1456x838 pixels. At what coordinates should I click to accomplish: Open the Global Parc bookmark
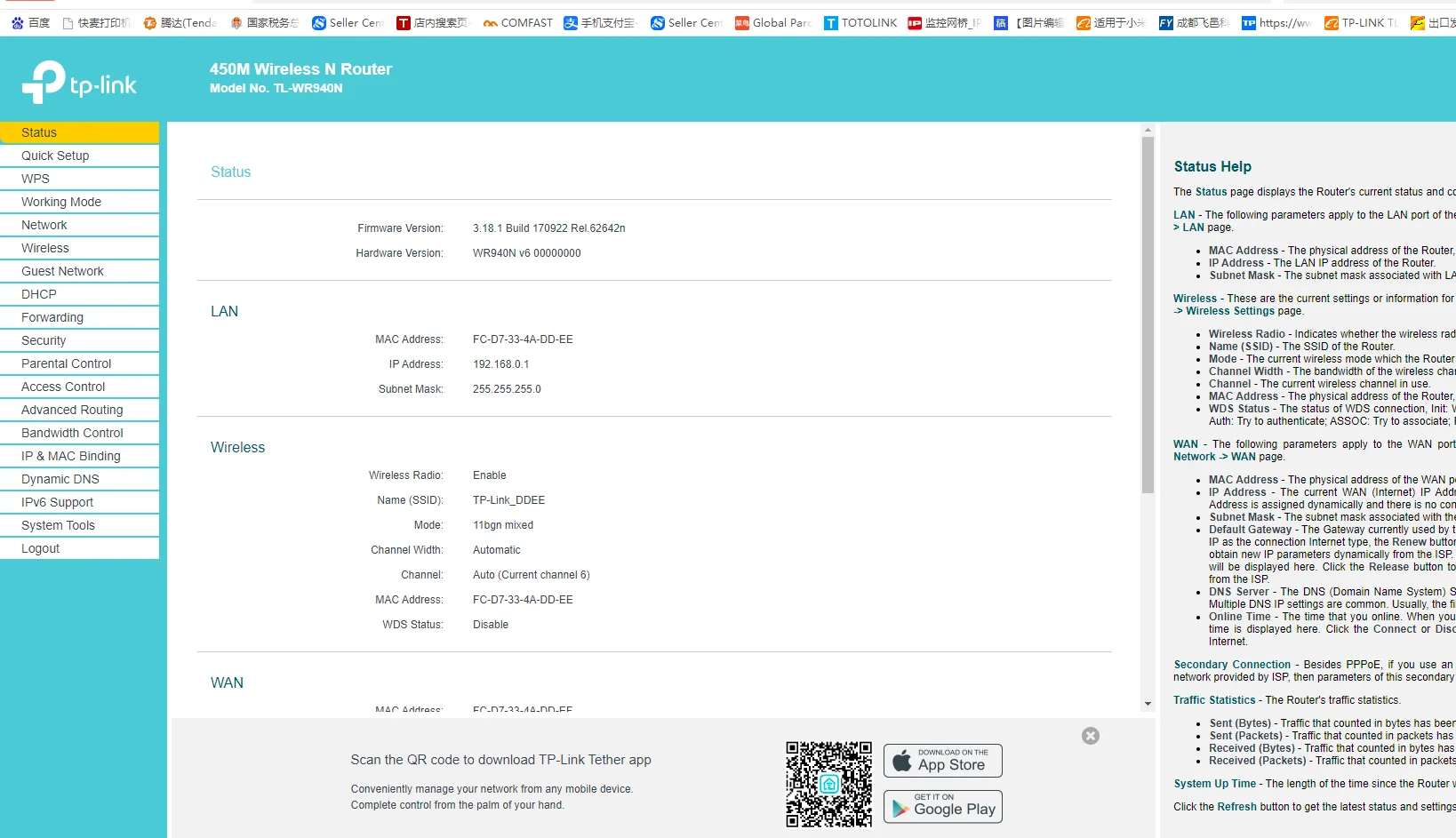coord(772,23)
